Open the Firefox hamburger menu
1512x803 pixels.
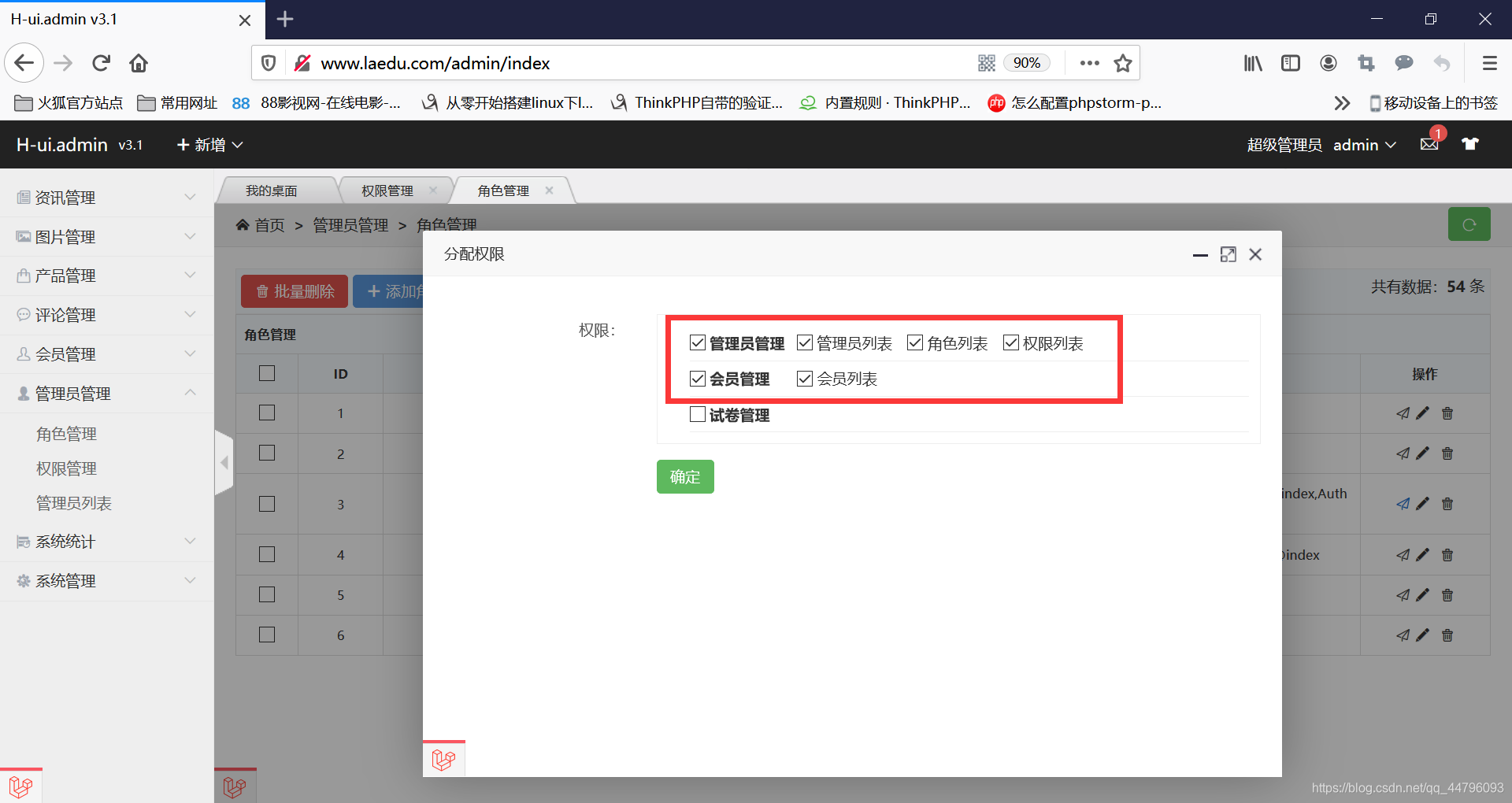click(1490, 63)
